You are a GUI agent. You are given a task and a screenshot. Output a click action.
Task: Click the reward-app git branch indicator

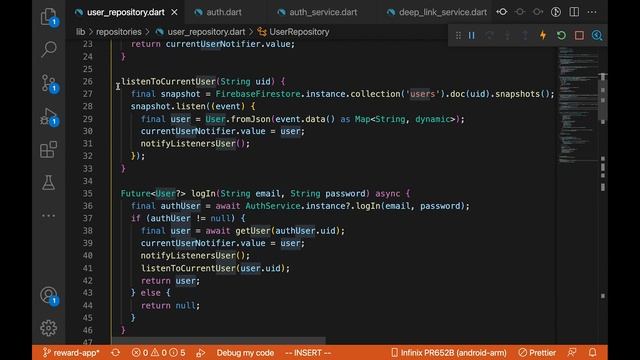click(71, 353)
